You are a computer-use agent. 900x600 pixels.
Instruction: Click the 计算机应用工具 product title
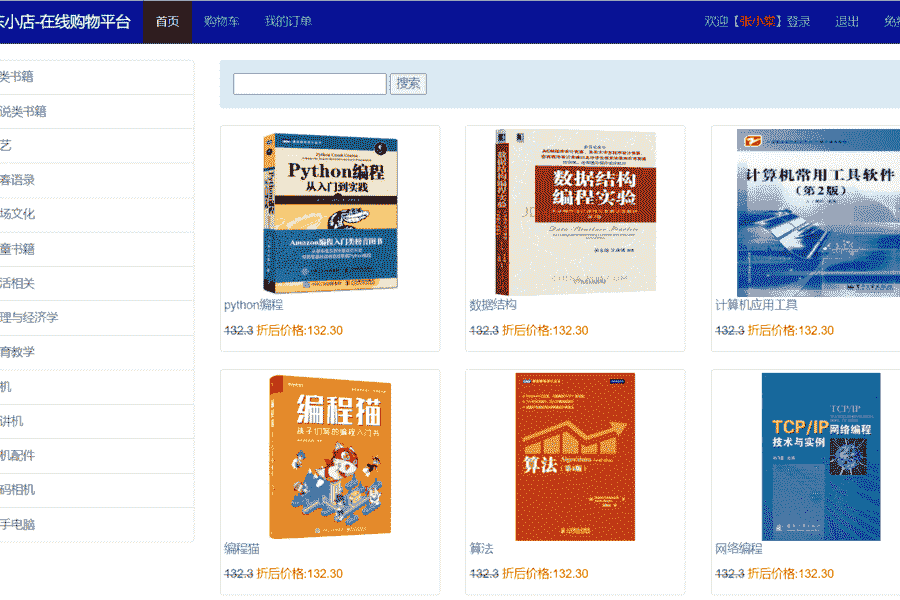(756, 305)
